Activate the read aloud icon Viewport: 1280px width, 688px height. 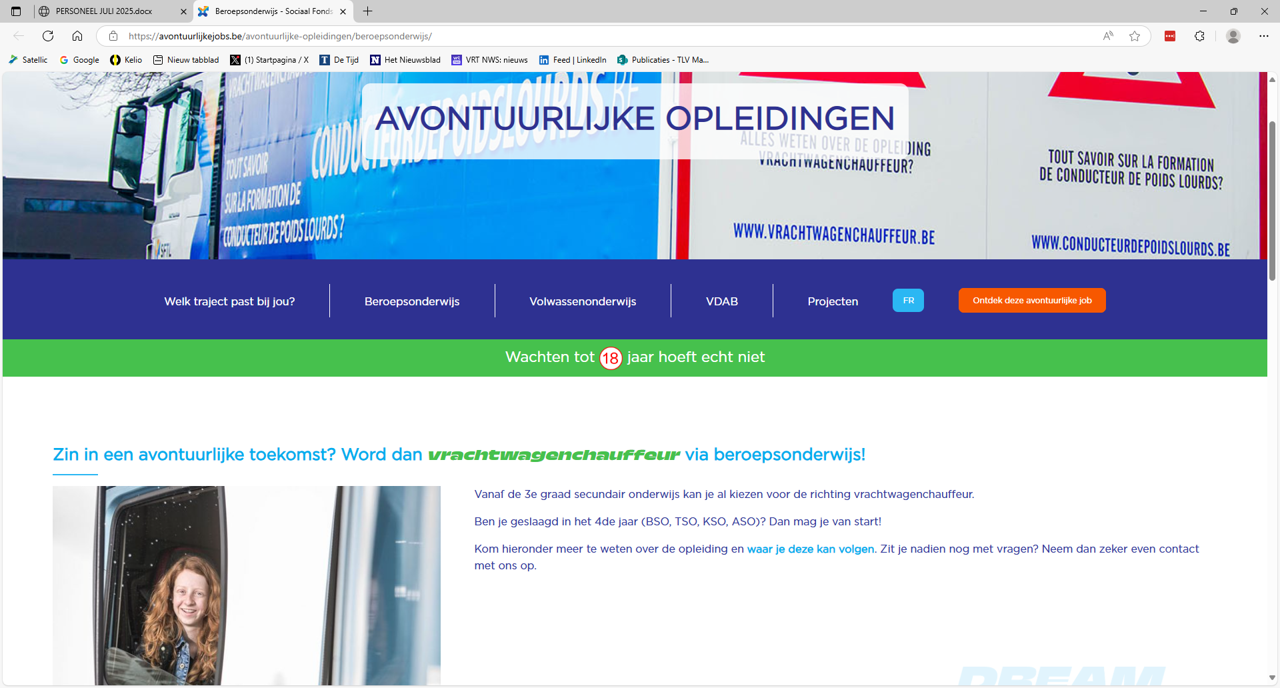(x=1108, y=36)
